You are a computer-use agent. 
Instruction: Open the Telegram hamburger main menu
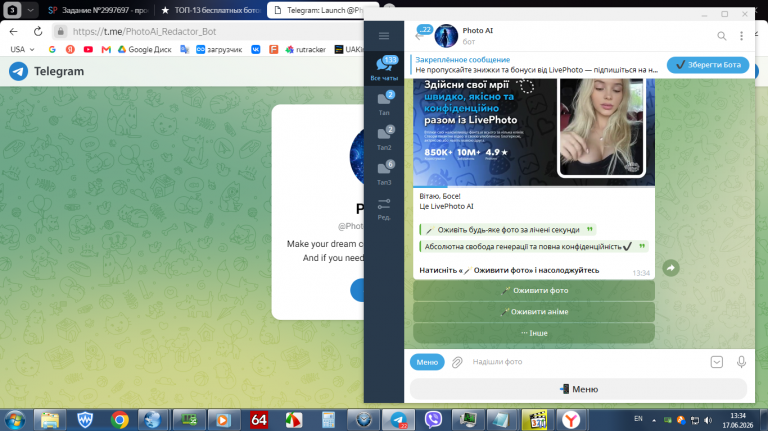pos(384,36)
